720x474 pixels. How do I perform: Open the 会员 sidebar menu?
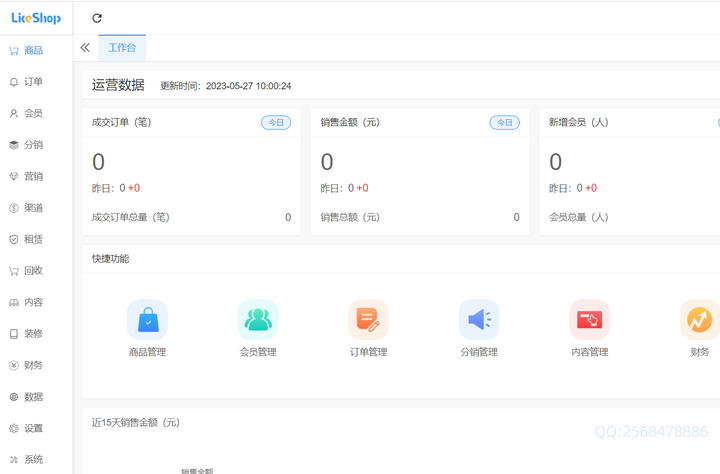coord(36,113)
